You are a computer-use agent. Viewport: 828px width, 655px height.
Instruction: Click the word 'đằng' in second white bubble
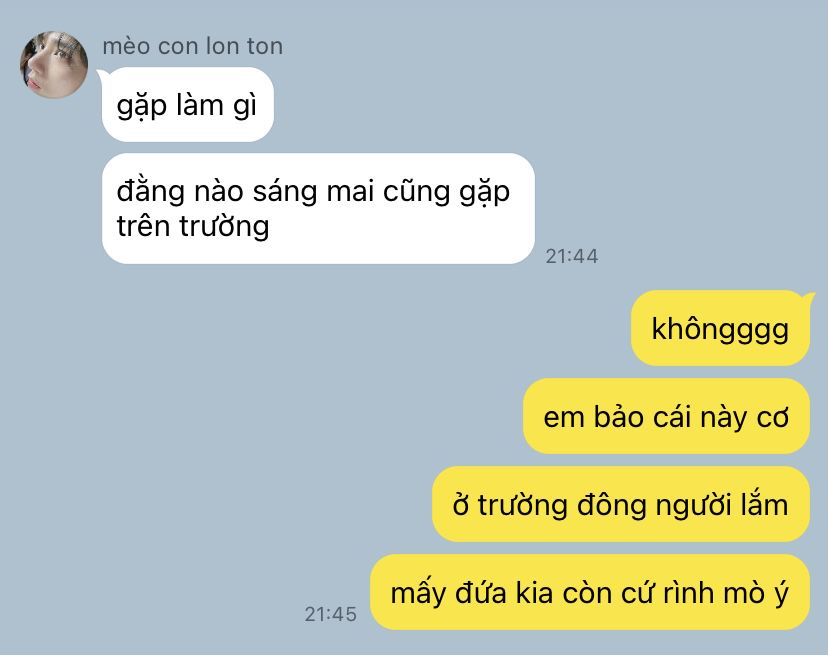pyautogui.click(x=151, y=191)
